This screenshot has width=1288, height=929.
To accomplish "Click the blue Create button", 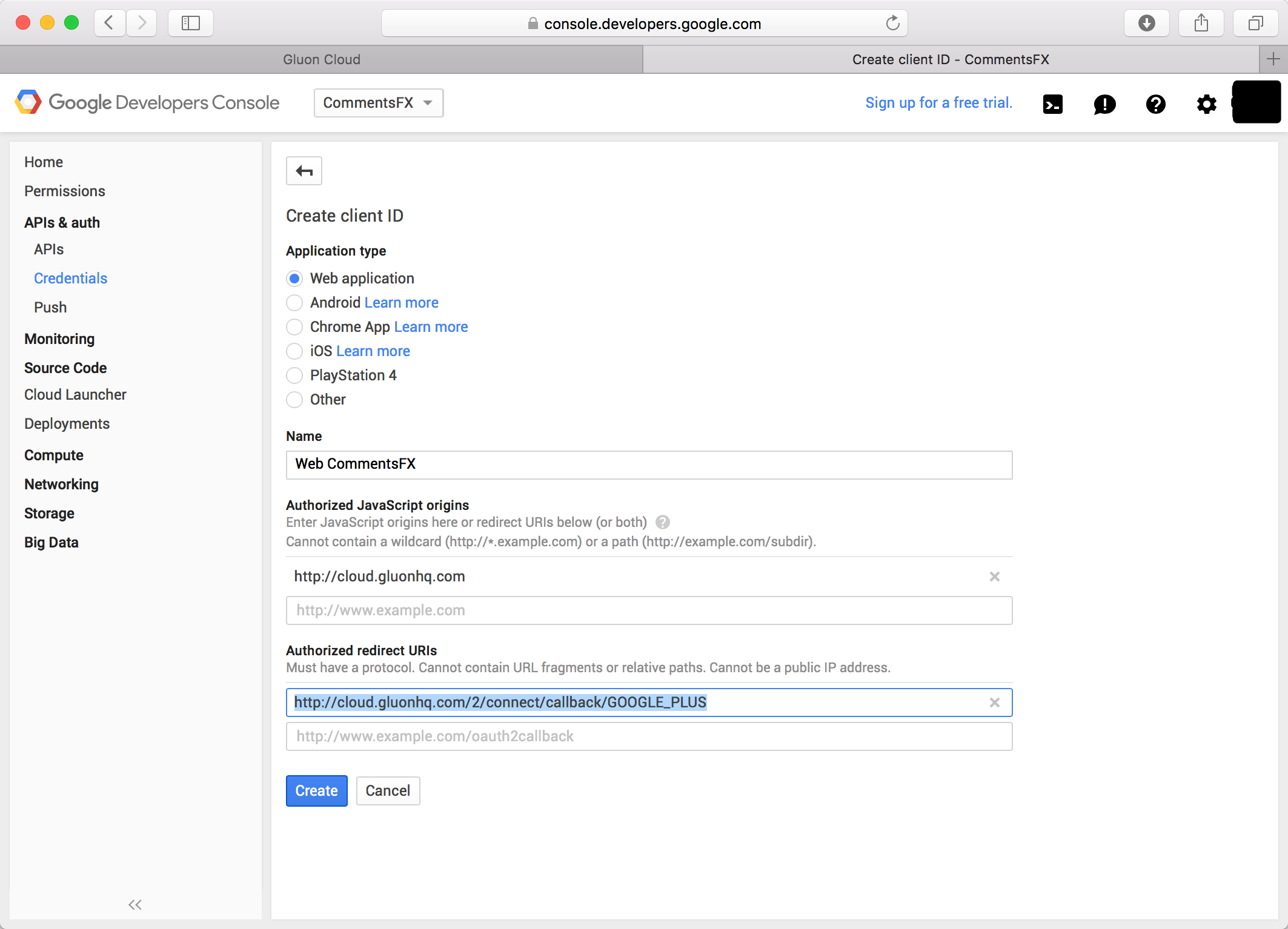I will tap(317, 791).
